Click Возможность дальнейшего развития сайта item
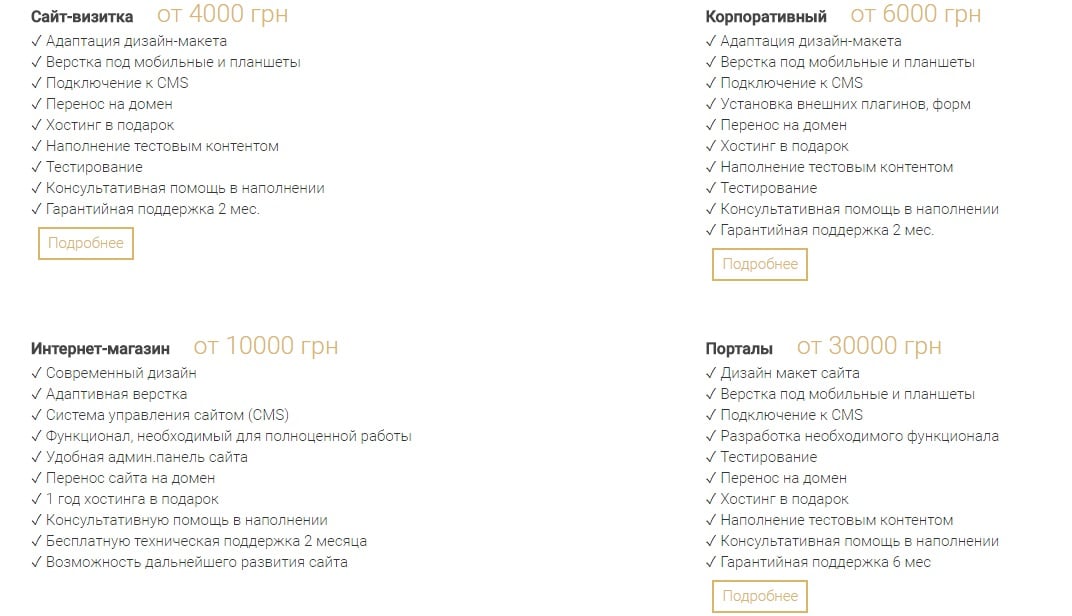Screen dimensions: 1072x616 point(196,562)
